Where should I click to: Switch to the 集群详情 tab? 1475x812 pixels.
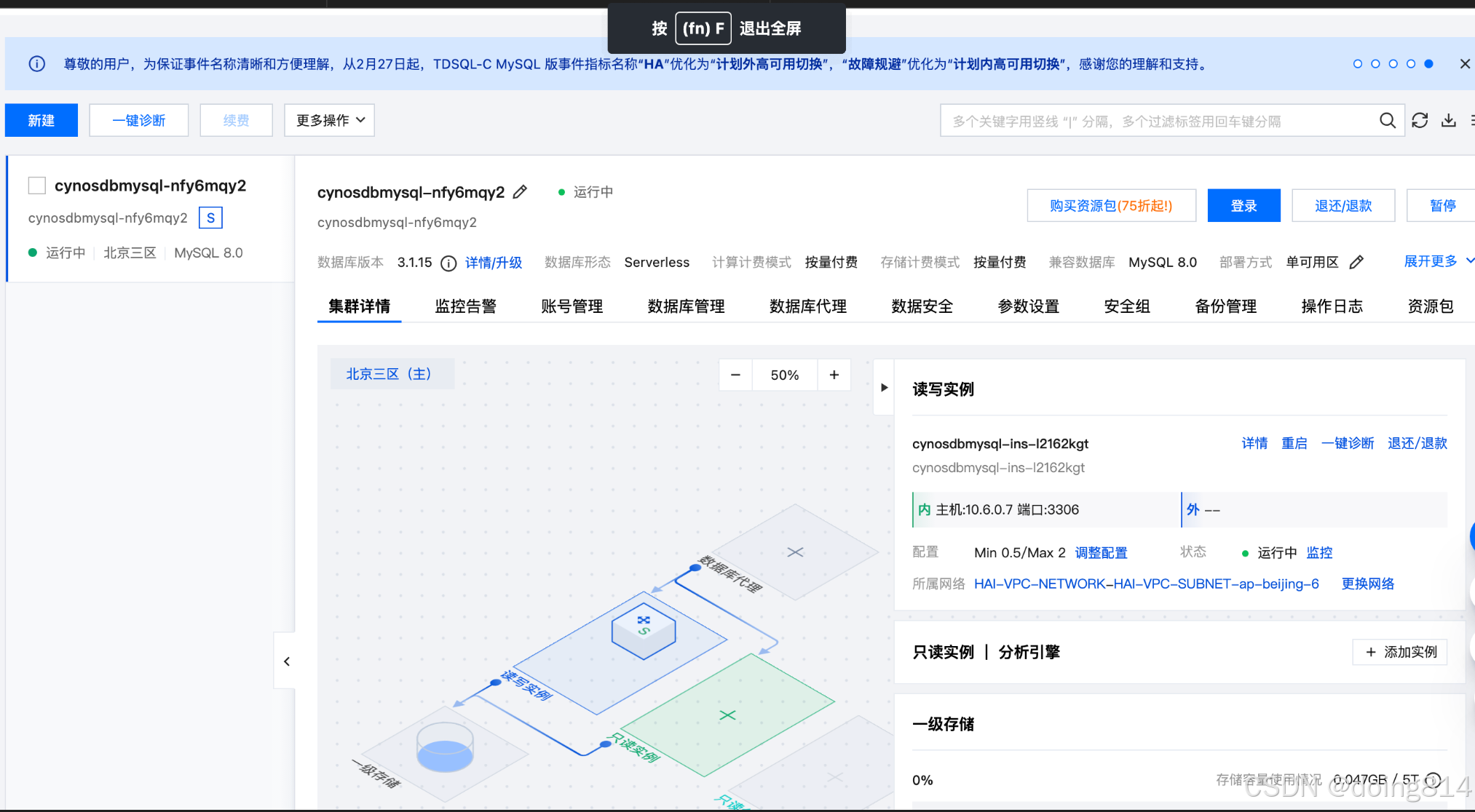[359, 306]
